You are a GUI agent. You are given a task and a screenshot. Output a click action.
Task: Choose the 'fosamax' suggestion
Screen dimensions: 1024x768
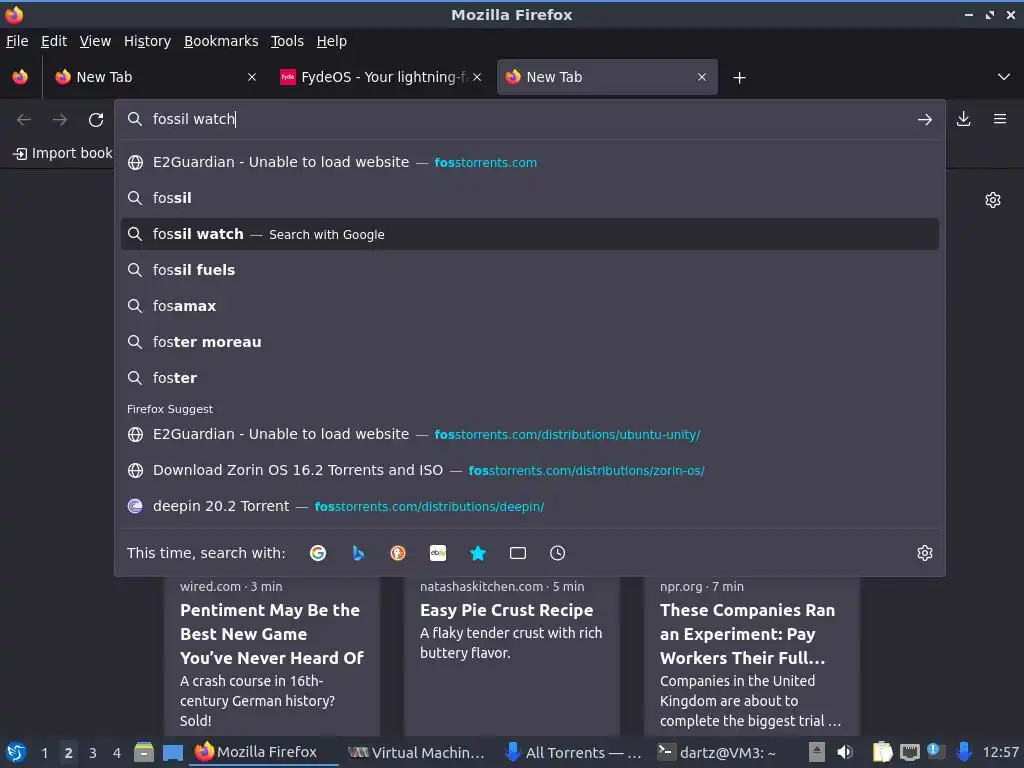[530, 306]
